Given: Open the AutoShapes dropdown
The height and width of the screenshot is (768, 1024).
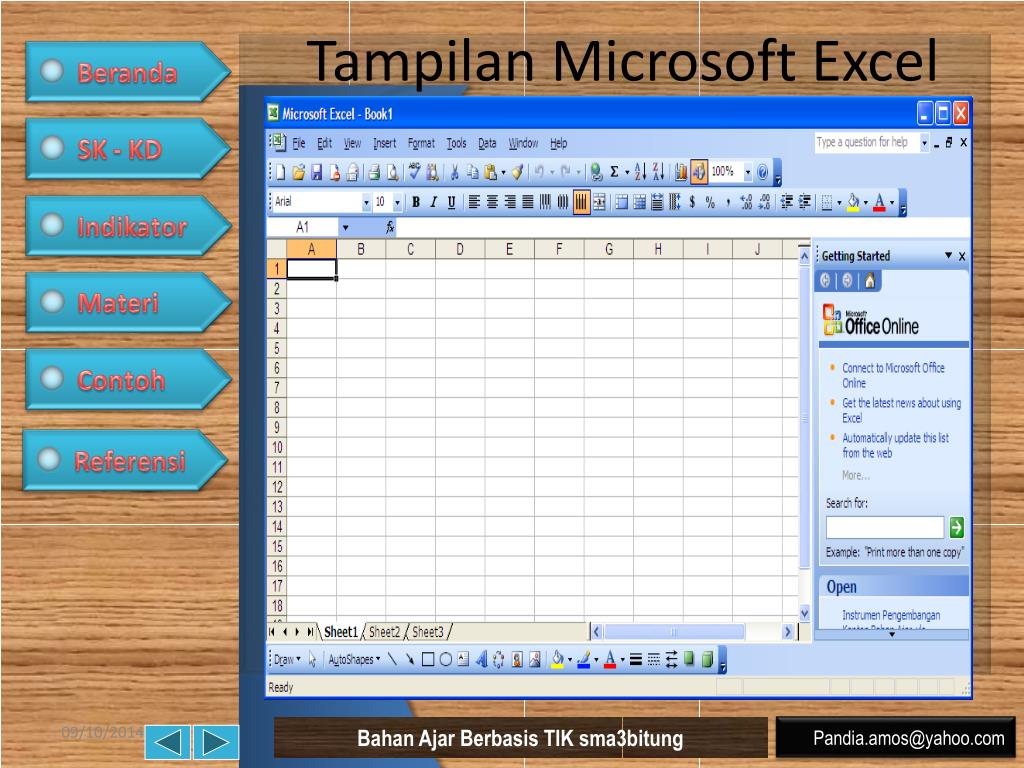Looking at the screenshot, I should (354, 660).
